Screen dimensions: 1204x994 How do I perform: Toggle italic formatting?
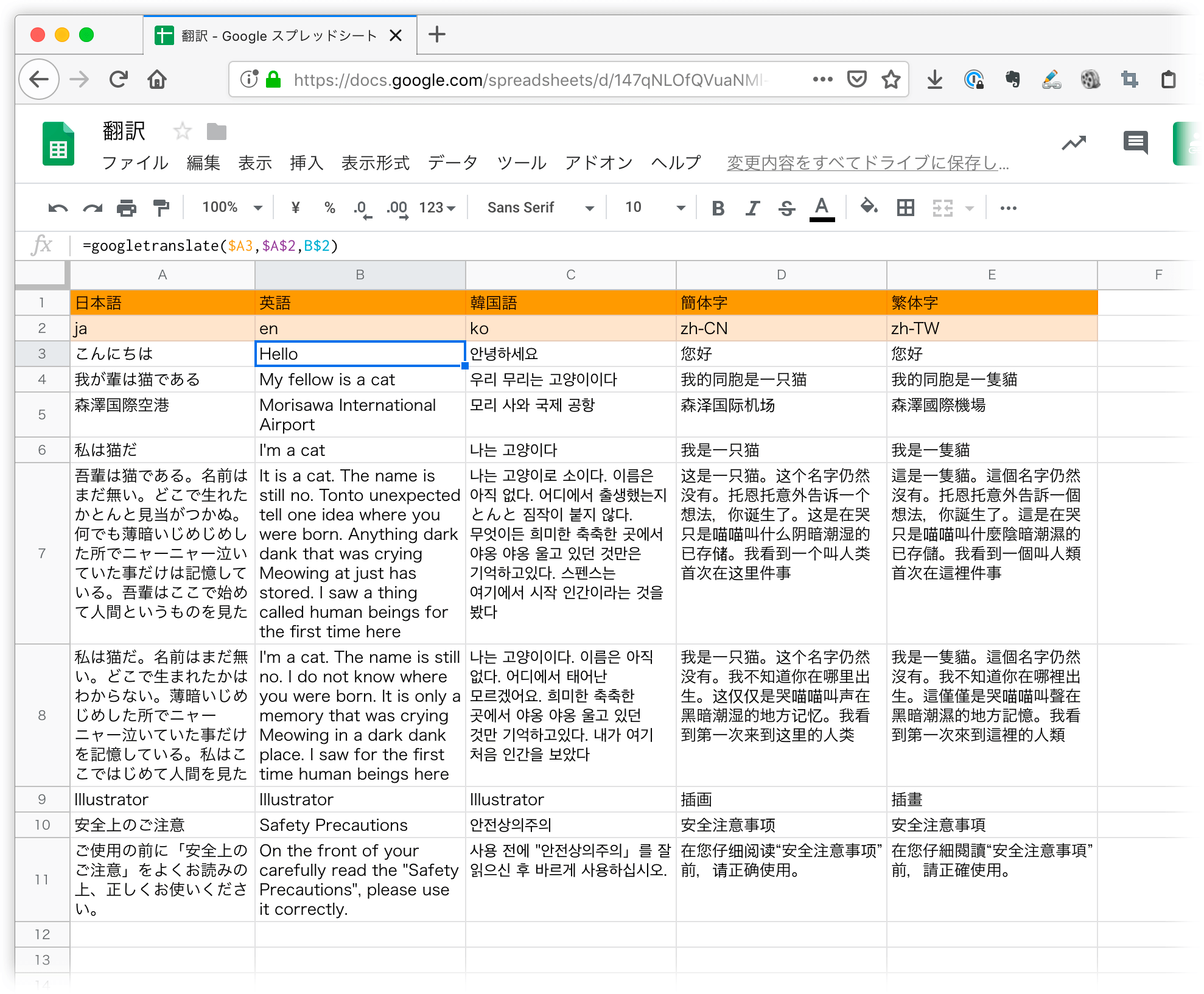pyautogui.click(x=752, y=208)
